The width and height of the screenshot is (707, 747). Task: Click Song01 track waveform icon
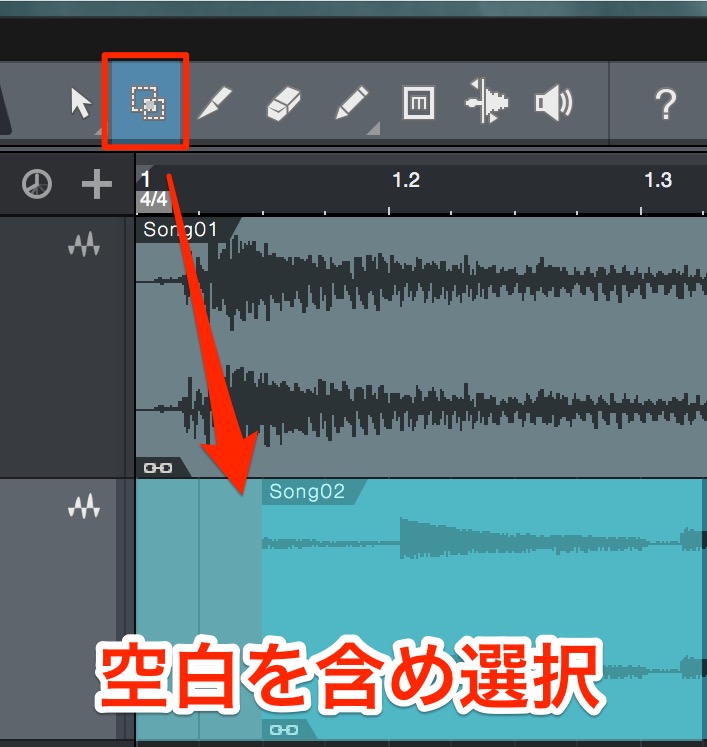[x=84, y=244]
